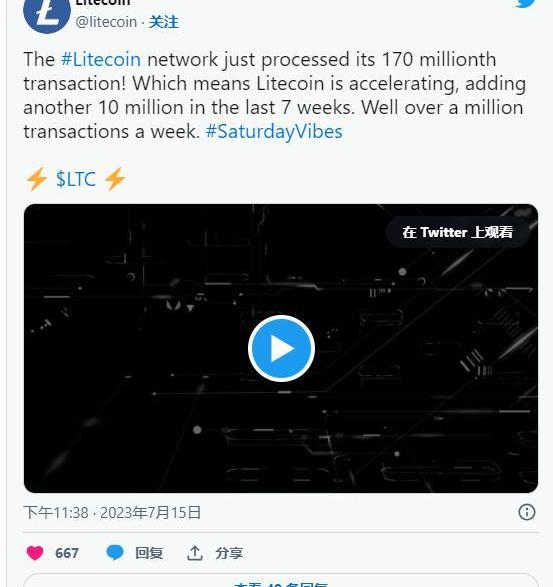Image resolution: width=553 pixels, height=587 pixels.
Task: Follow Litecoin via 关注 link
Action: pyautogui.click(x=164, y=22)
